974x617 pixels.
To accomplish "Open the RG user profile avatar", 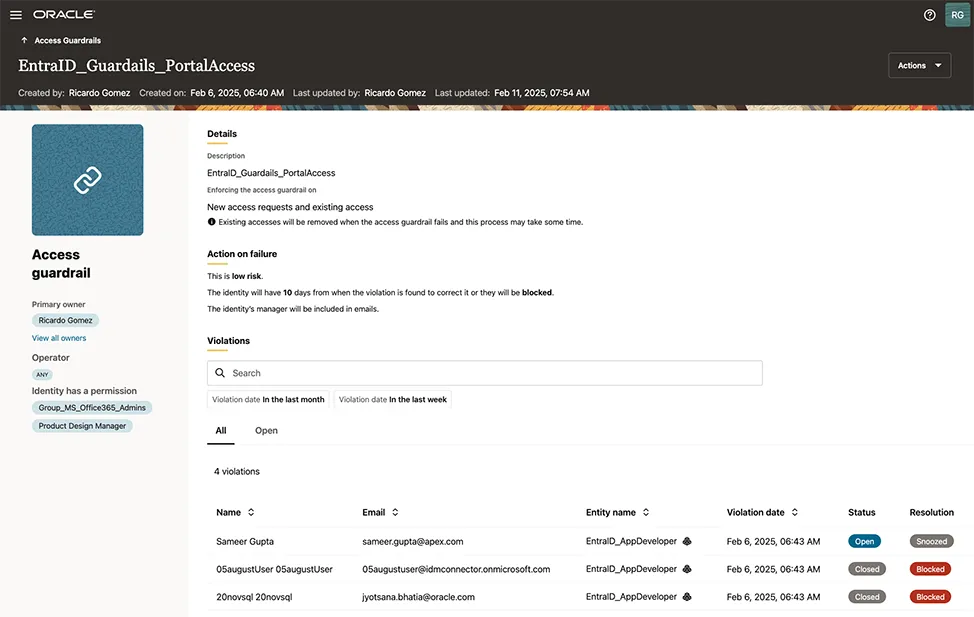I will (x=956, y=15).
